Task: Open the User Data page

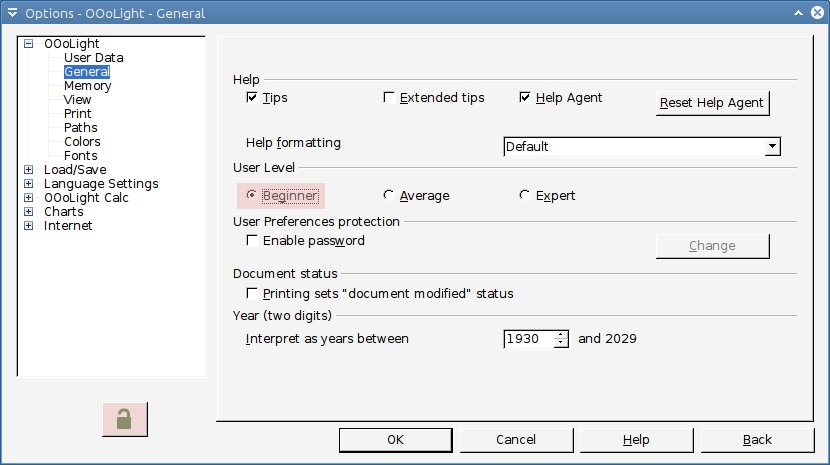Action: click(x=94, y=58)
